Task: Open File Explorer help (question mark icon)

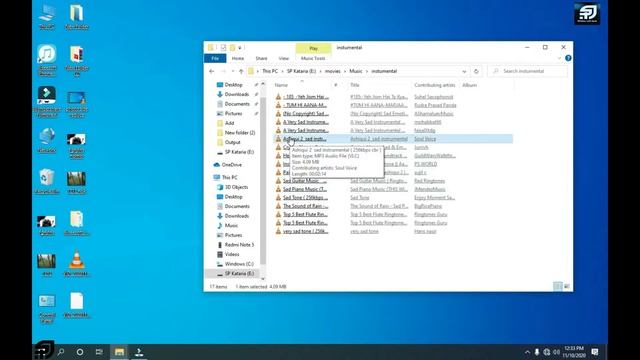Action: 568,58
